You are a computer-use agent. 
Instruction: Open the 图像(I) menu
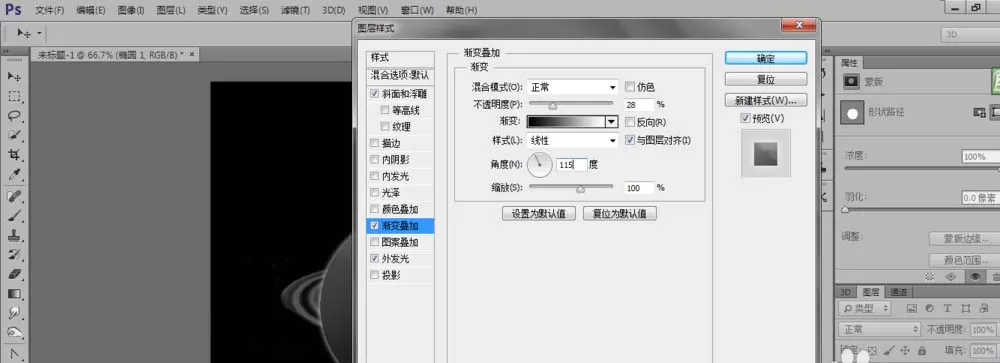[131, 10]
